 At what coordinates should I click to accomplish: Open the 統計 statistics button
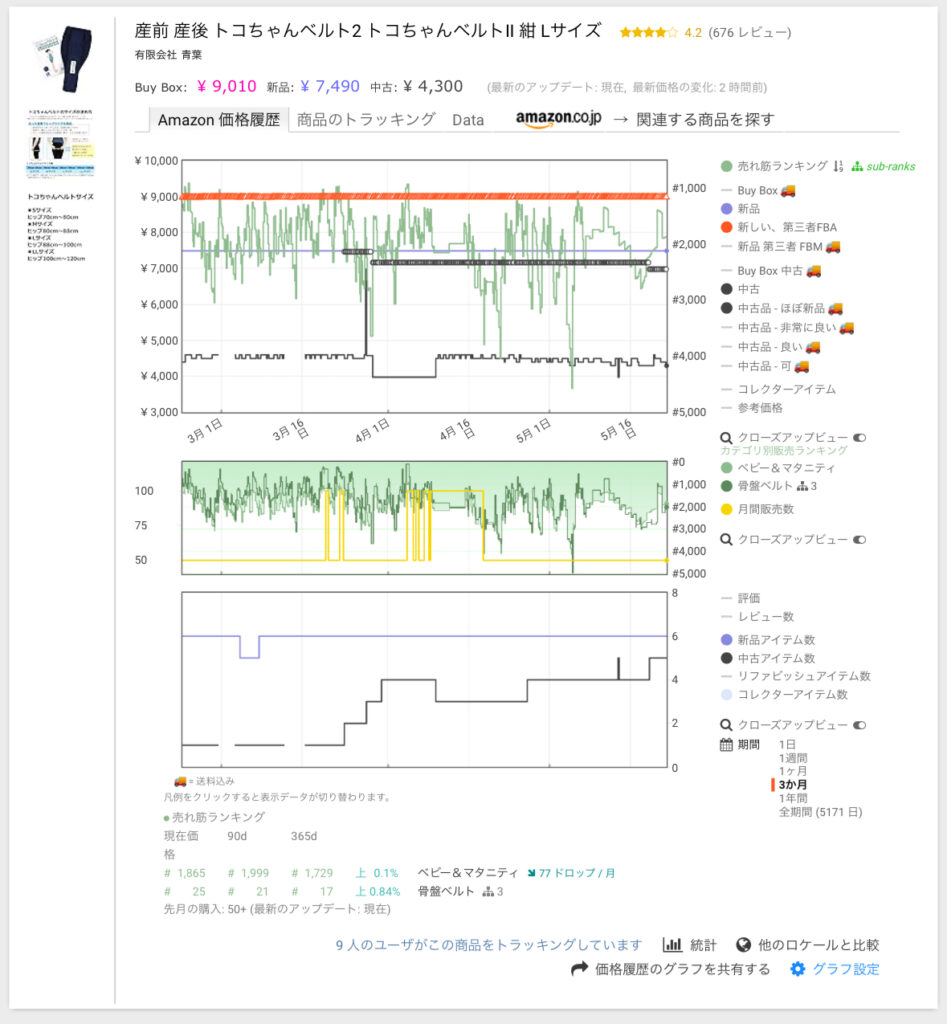coord(690,945)
